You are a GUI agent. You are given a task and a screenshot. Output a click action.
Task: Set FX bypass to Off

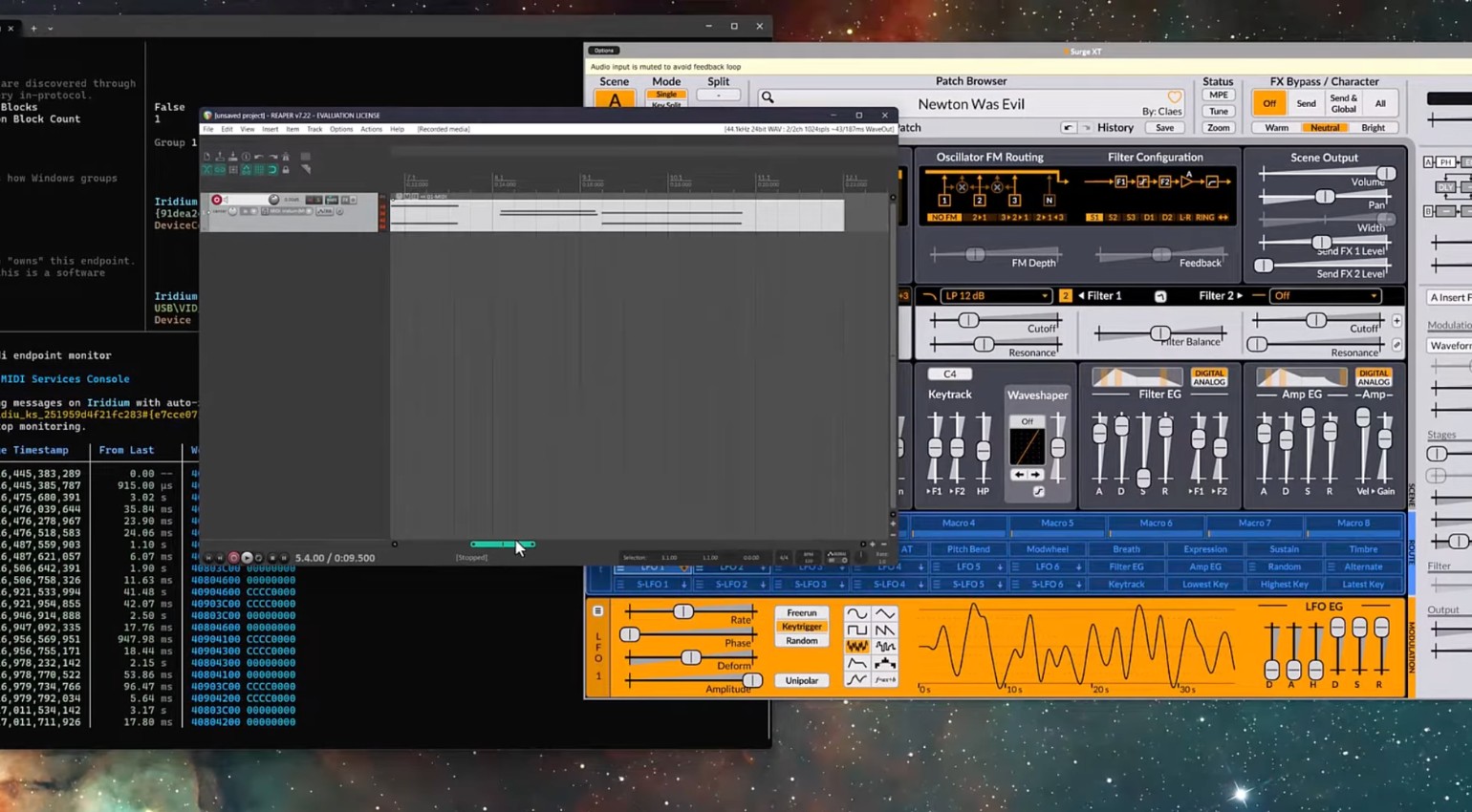coord(1269,103)
